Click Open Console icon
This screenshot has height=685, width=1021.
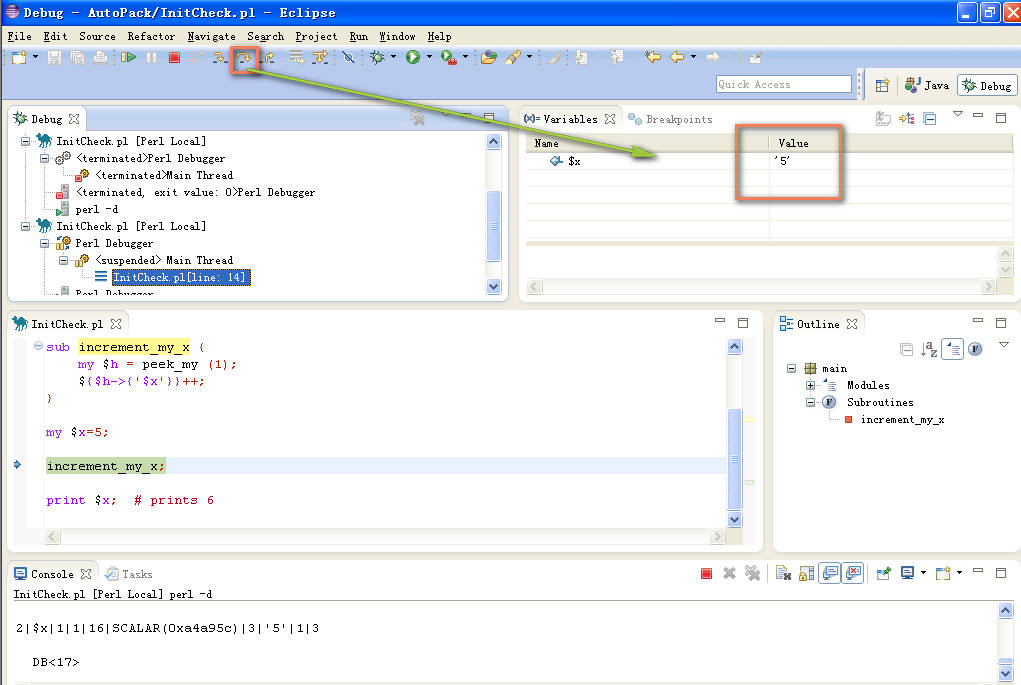tap(944, 574)
